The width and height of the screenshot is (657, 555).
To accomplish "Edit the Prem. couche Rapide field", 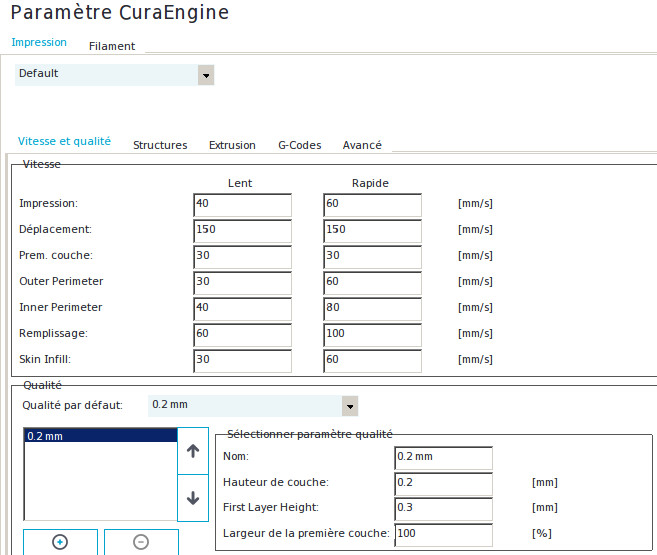I will coord(372,257).
